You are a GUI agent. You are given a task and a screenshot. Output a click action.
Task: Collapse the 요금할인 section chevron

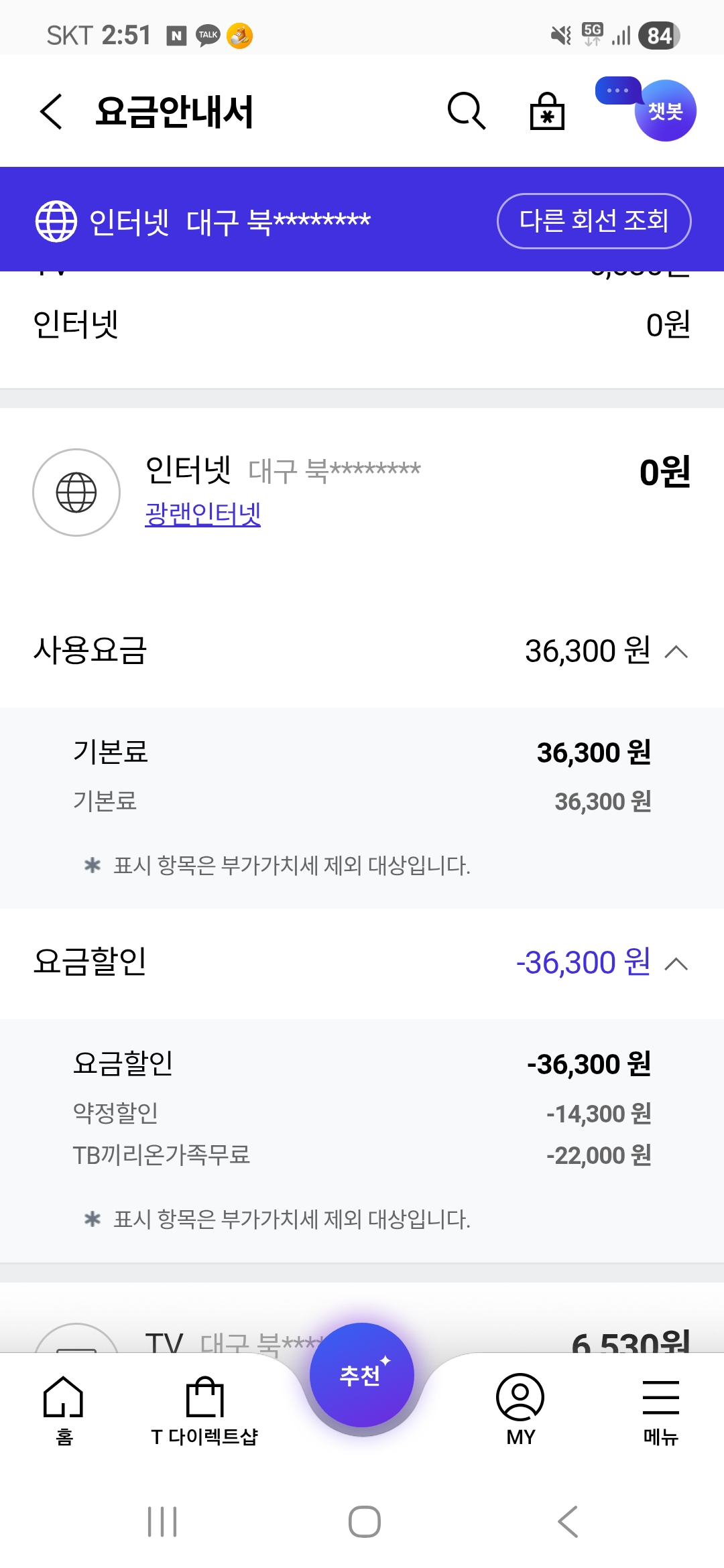[x=676, y=964]
